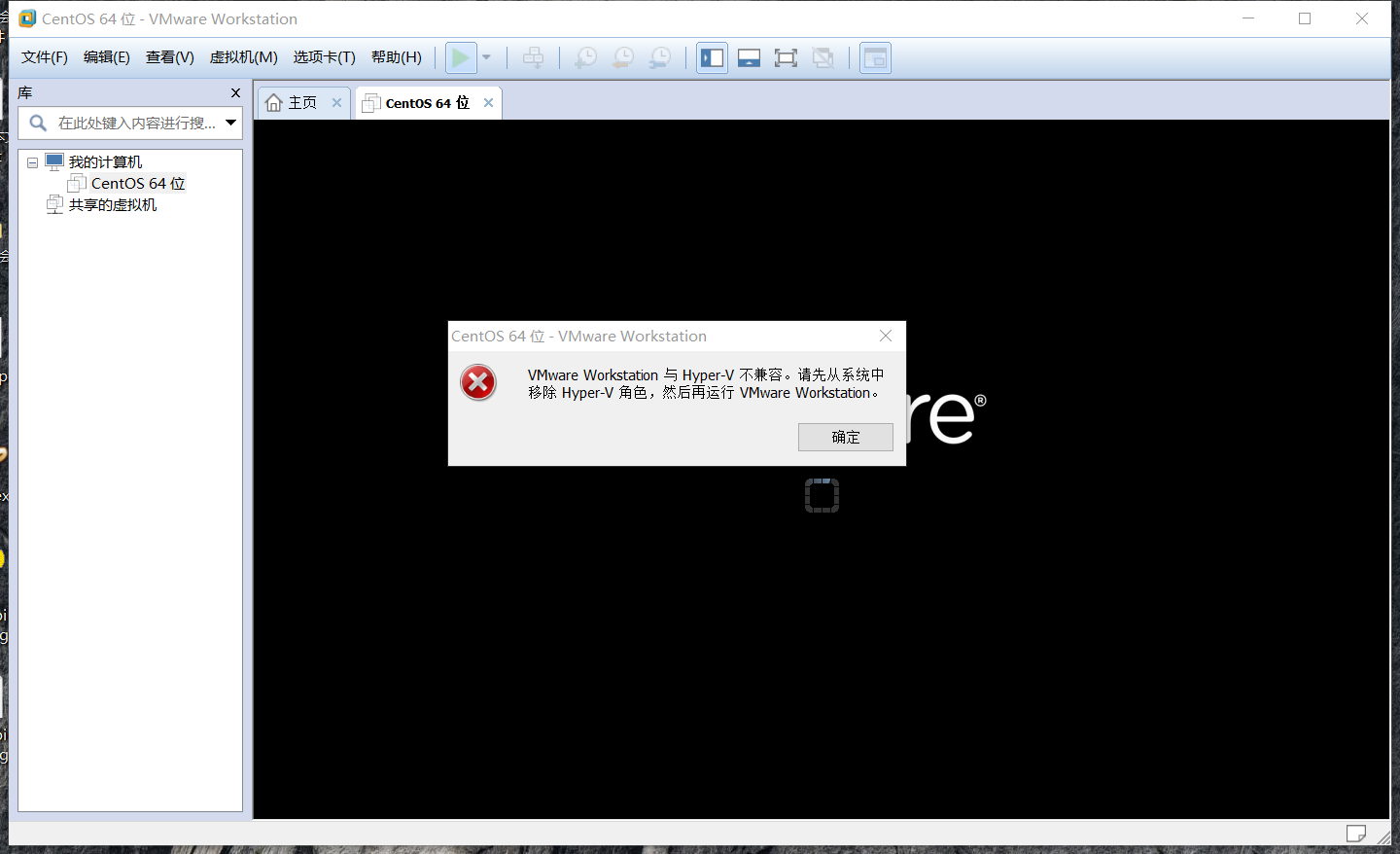Open the 虚拟机(M) menu
This screenshot has width=1400, height=854.
point(243,57)
